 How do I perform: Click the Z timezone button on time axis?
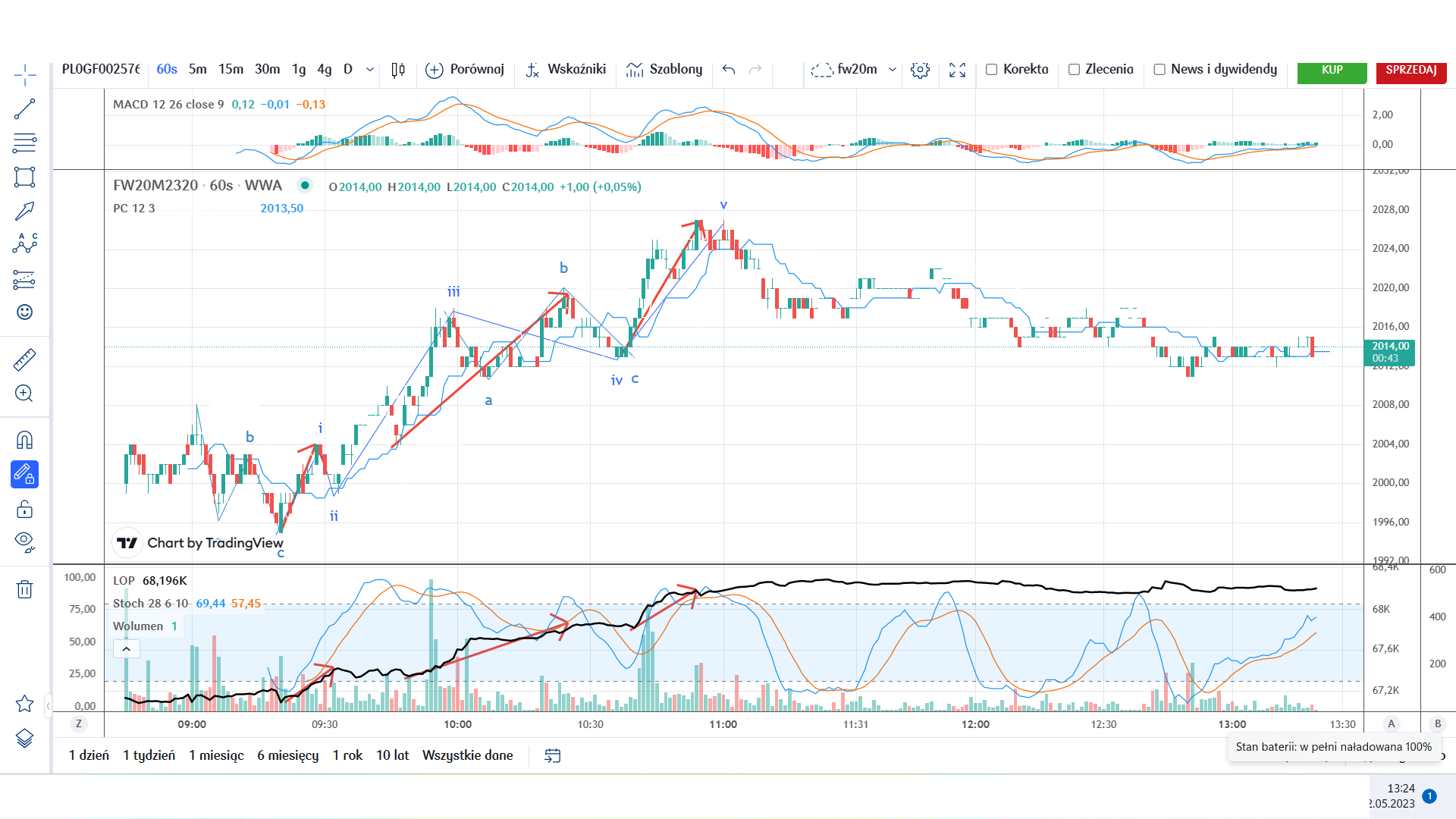click(x=79, y=724)
